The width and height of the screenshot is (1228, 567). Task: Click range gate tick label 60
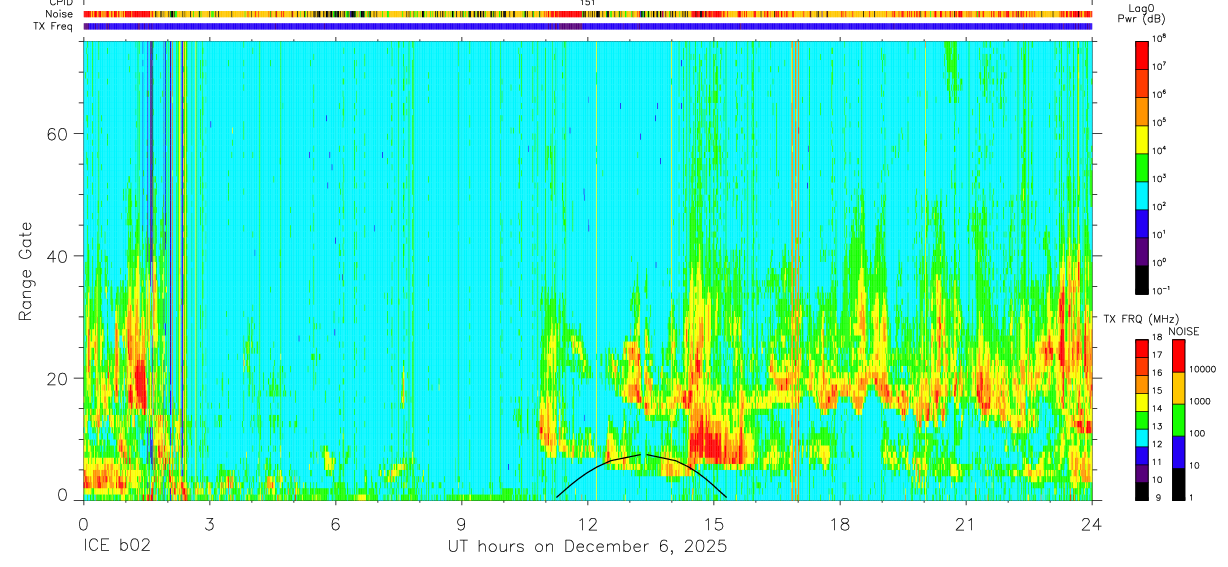point(57,134)
